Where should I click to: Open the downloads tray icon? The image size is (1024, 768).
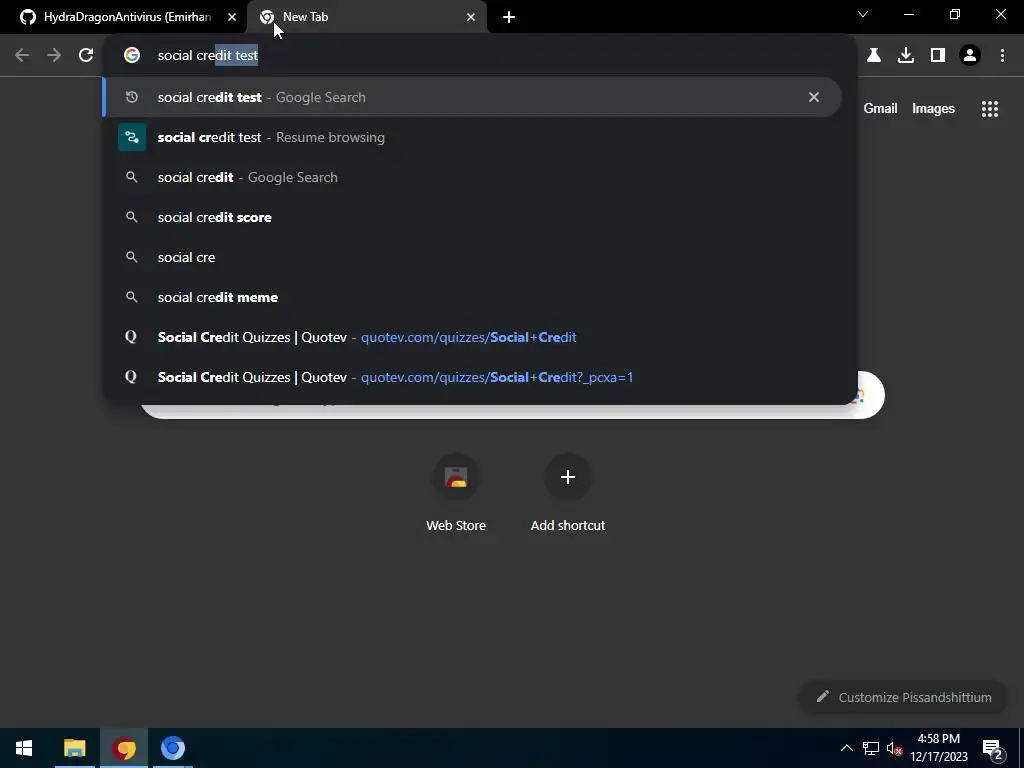click(906, 56)
